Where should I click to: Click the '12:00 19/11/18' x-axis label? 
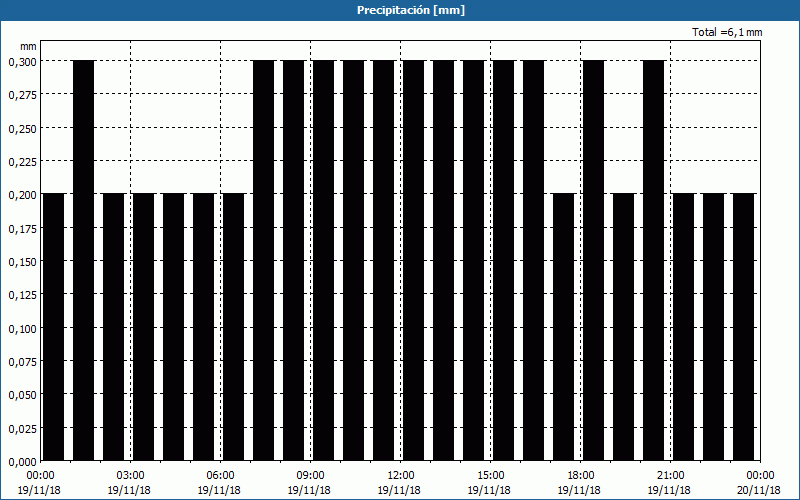pos(400,483)
